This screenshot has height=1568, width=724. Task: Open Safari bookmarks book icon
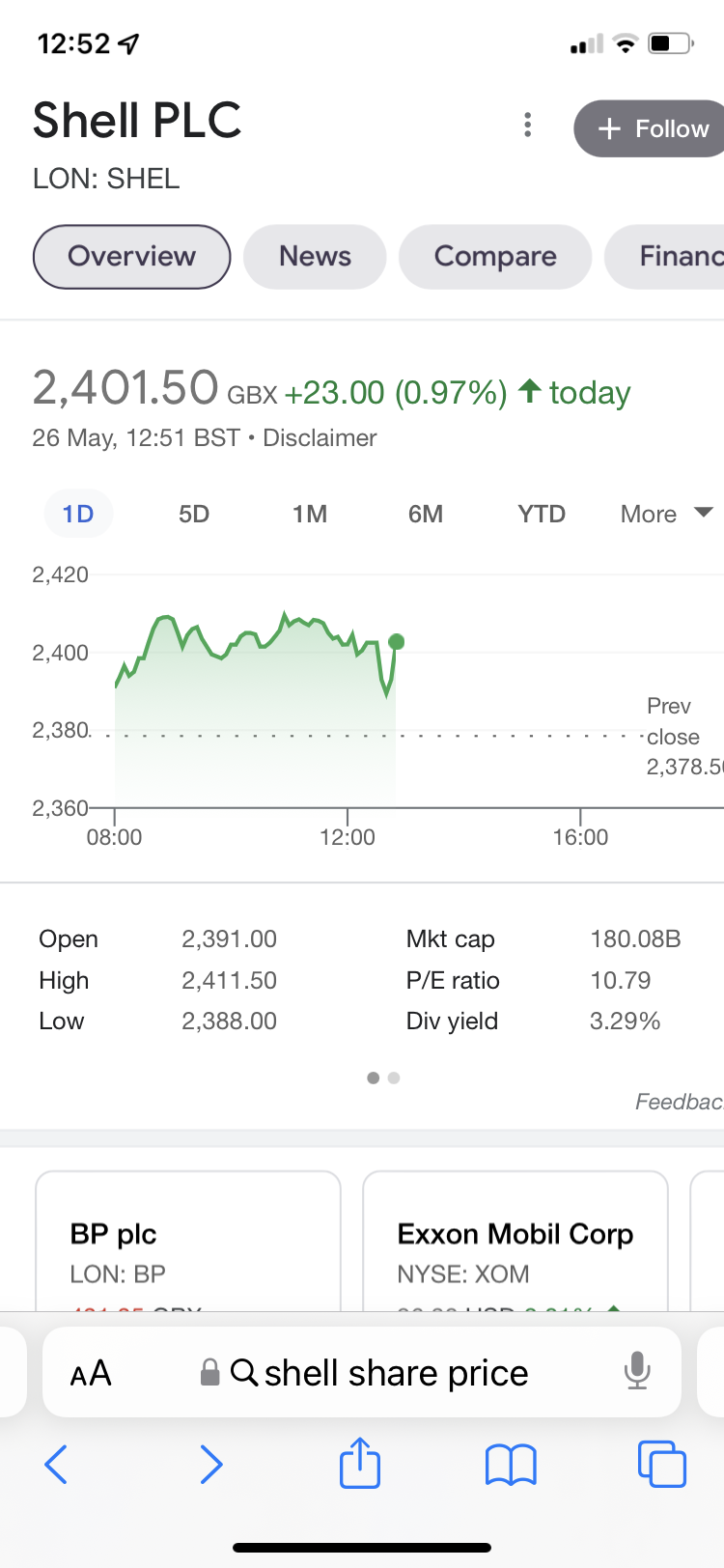tap(511, 1464)
